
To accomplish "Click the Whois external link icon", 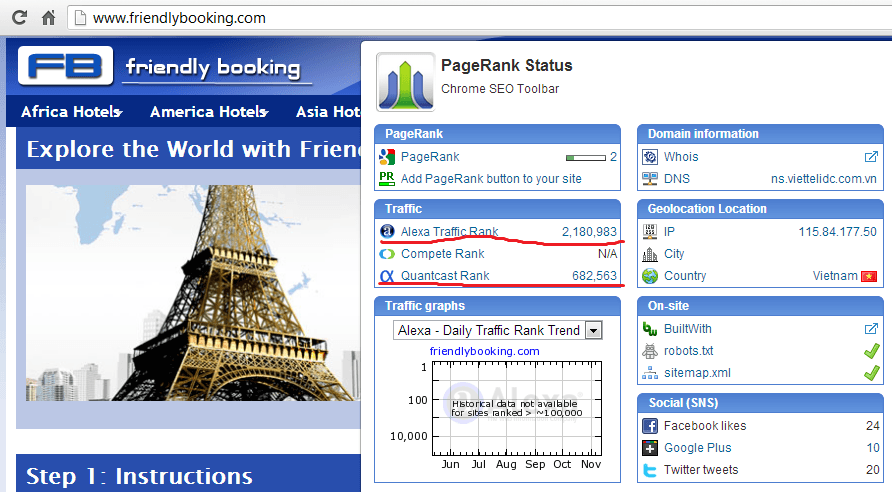I will 871,156.
